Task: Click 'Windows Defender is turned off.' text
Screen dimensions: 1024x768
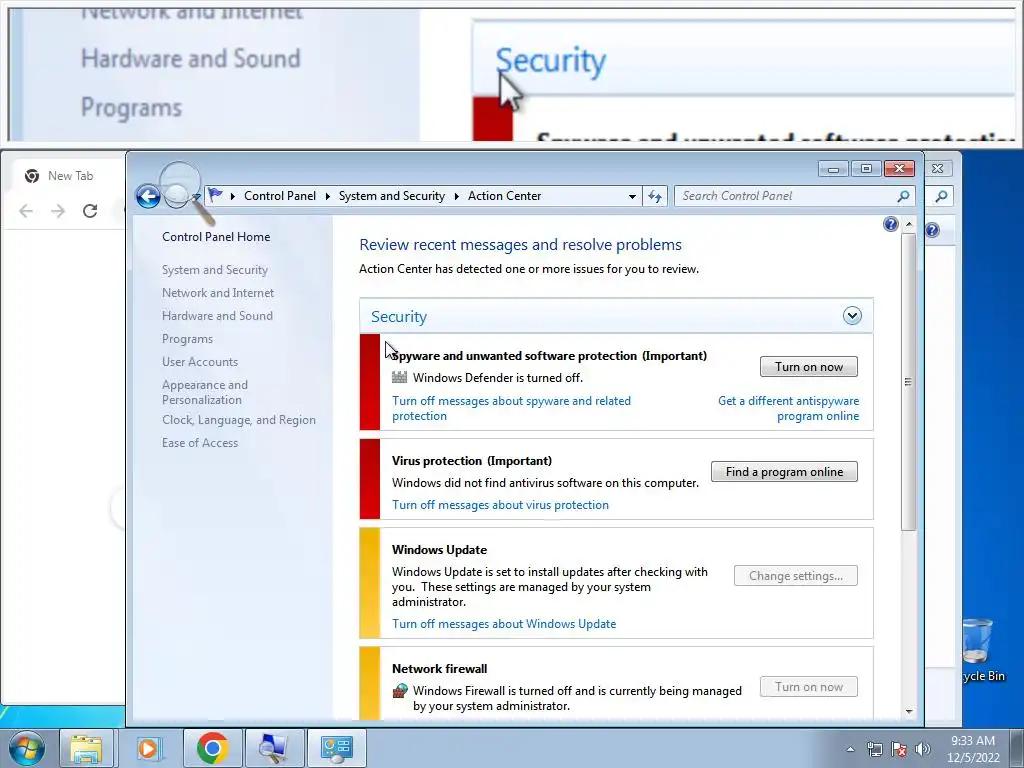Action: 498,377
